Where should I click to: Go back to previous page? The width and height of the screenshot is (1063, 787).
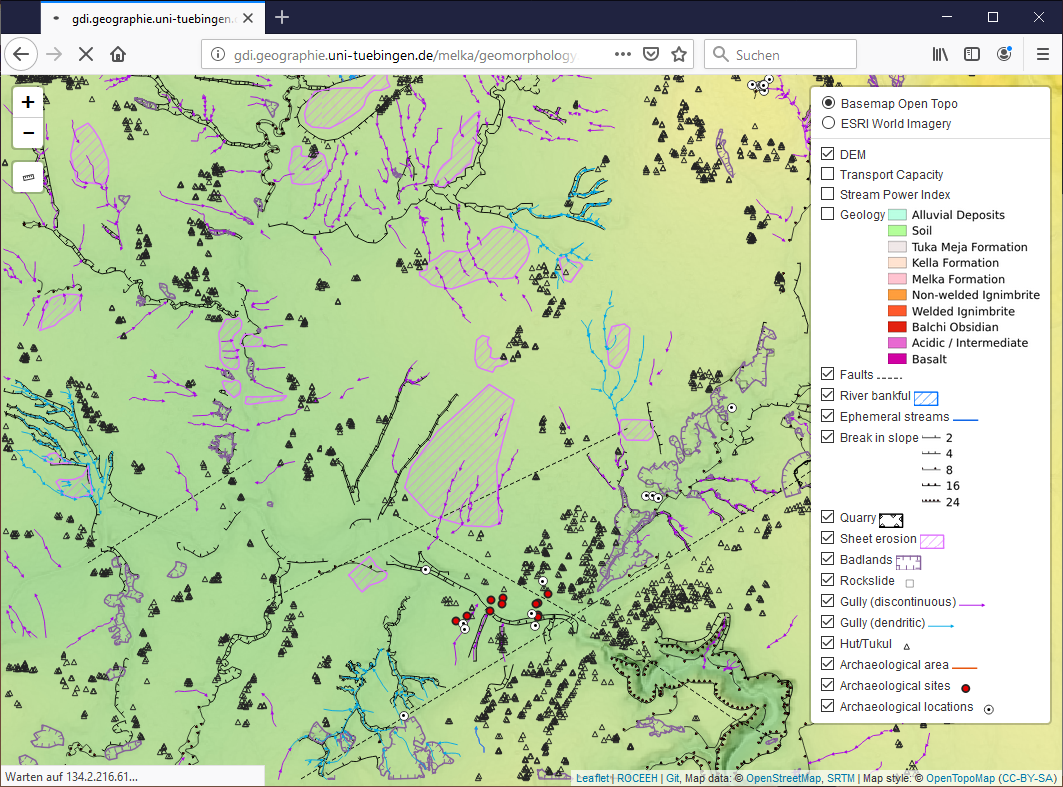coord(21,54)
